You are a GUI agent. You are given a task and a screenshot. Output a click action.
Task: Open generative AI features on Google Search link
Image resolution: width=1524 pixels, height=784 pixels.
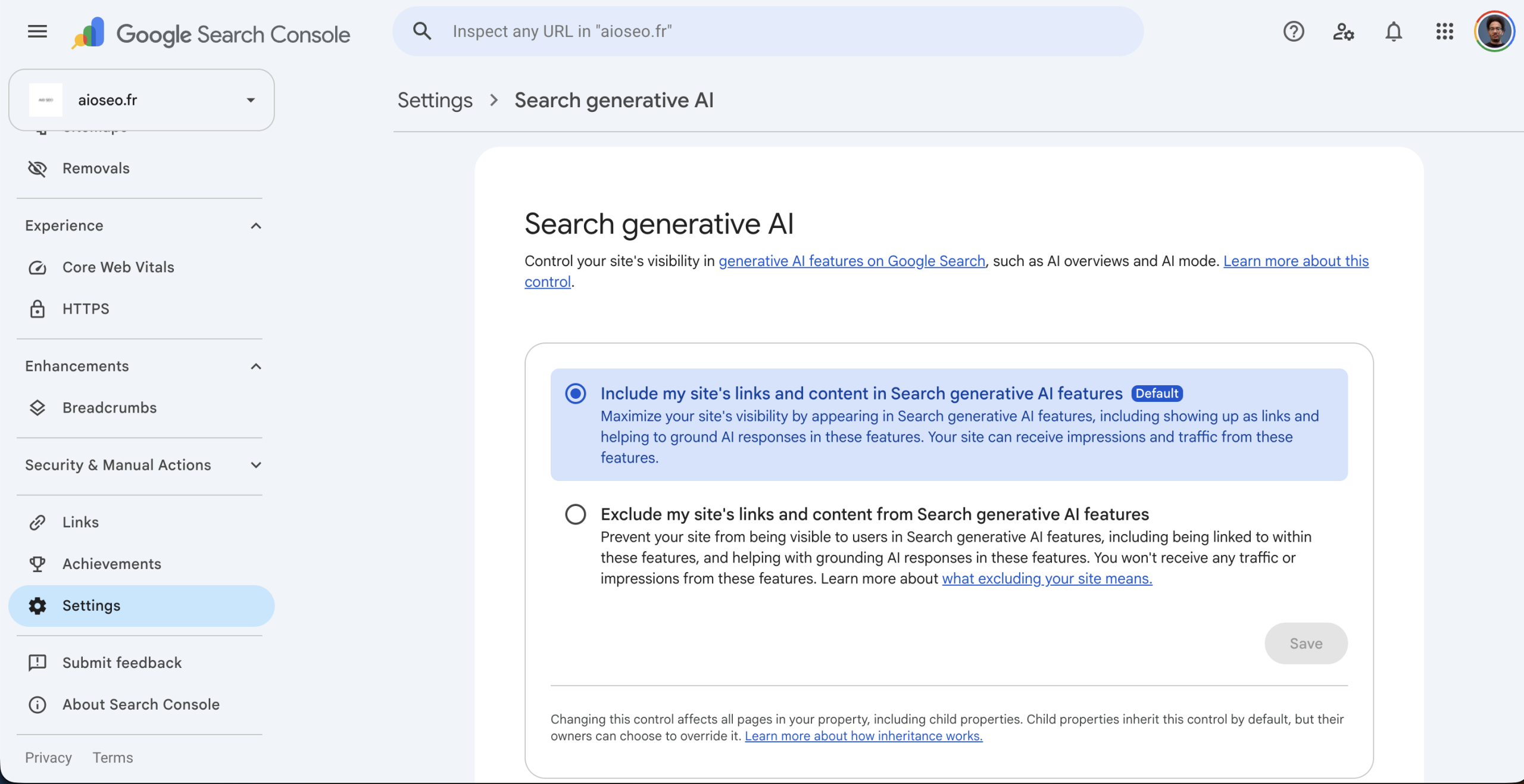[852, 261]
